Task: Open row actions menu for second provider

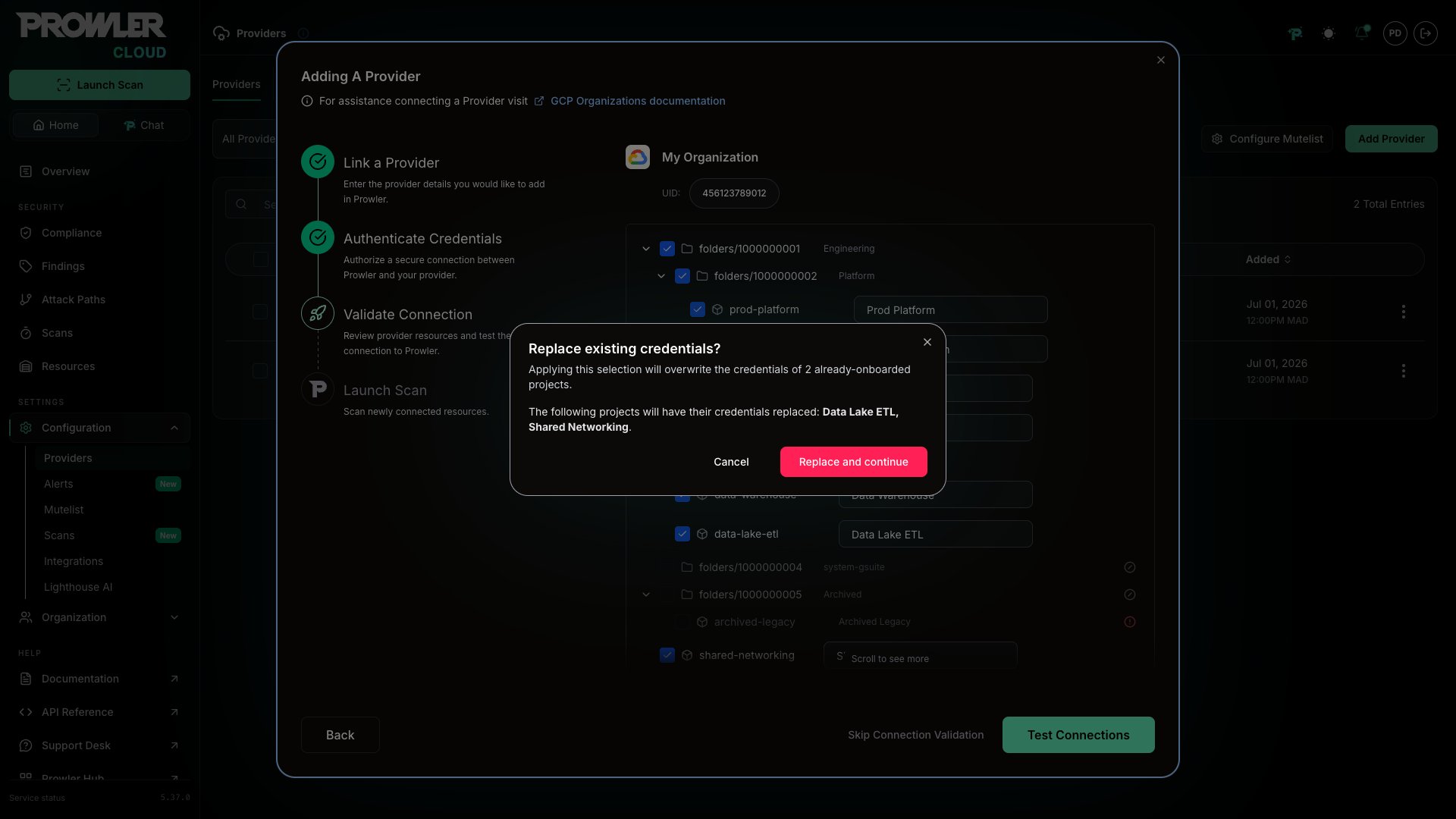Action: coord(1404,371)
